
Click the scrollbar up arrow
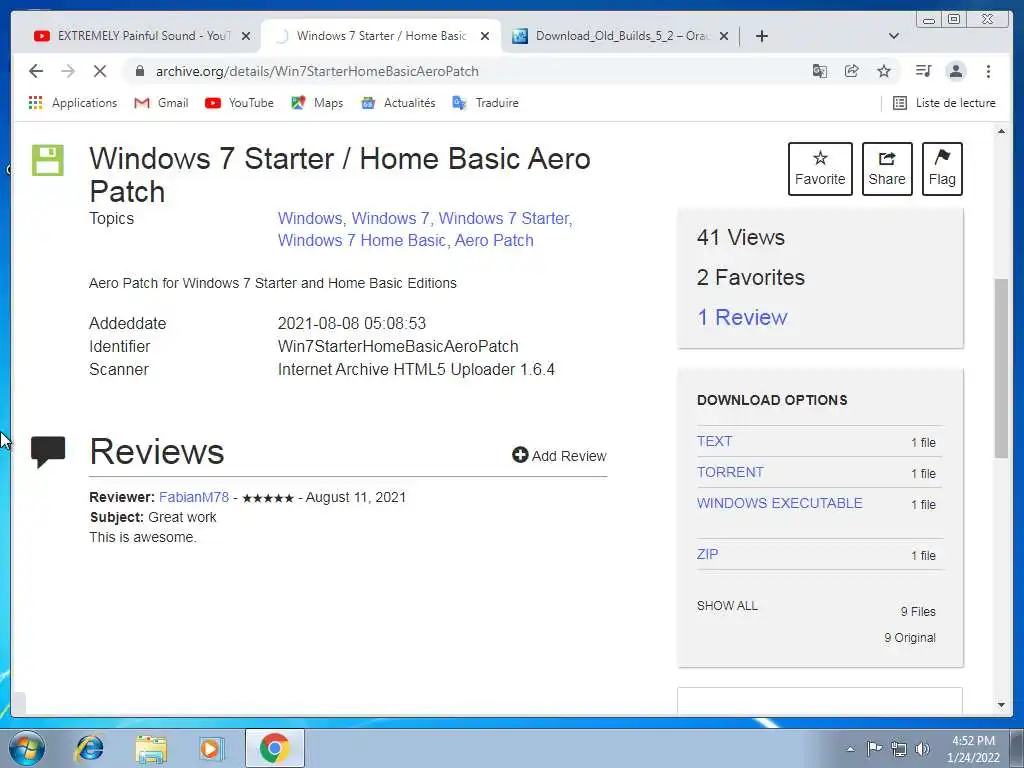click(x=1001, y=131)
